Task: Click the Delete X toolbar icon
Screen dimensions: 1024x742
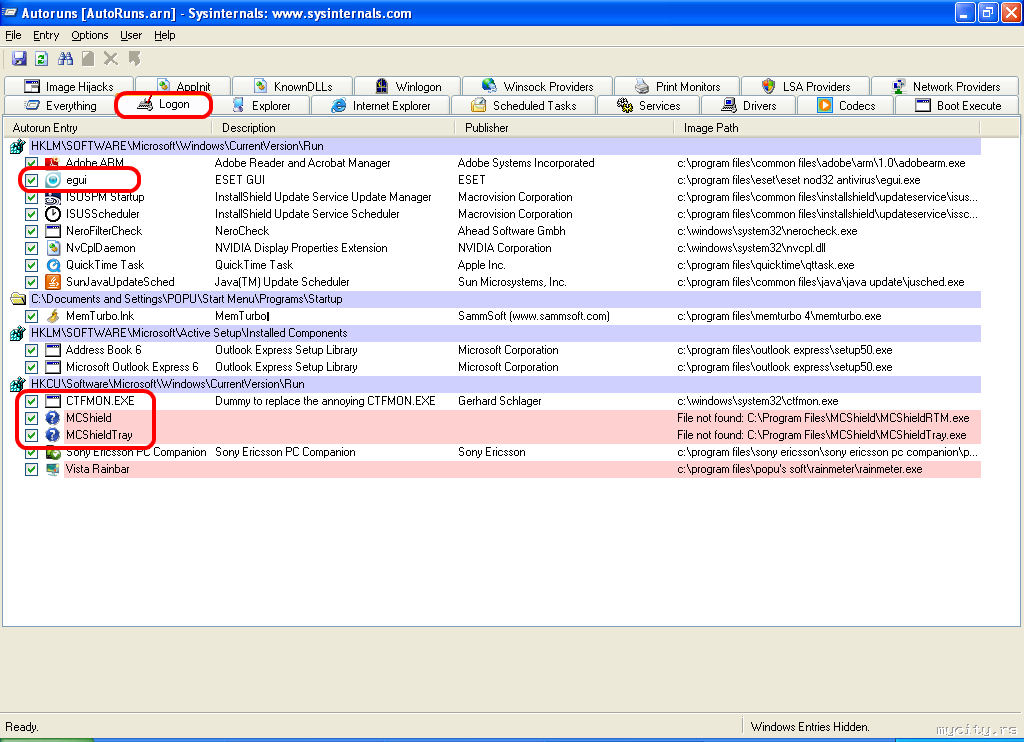Action: (x=111, y=59)
